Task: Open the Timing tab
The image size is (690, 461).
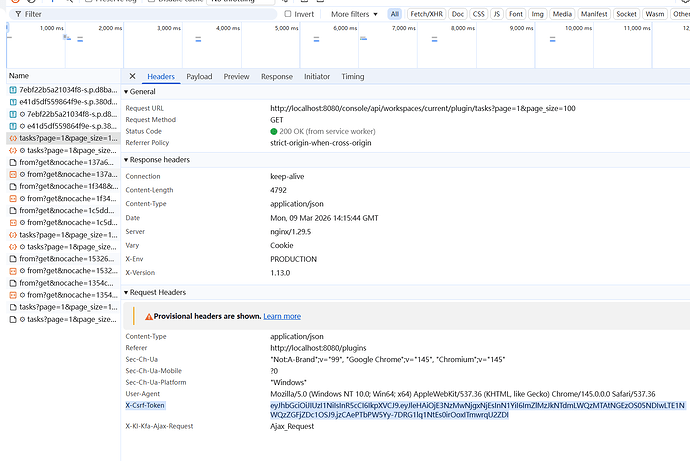Action: [352, 76]
